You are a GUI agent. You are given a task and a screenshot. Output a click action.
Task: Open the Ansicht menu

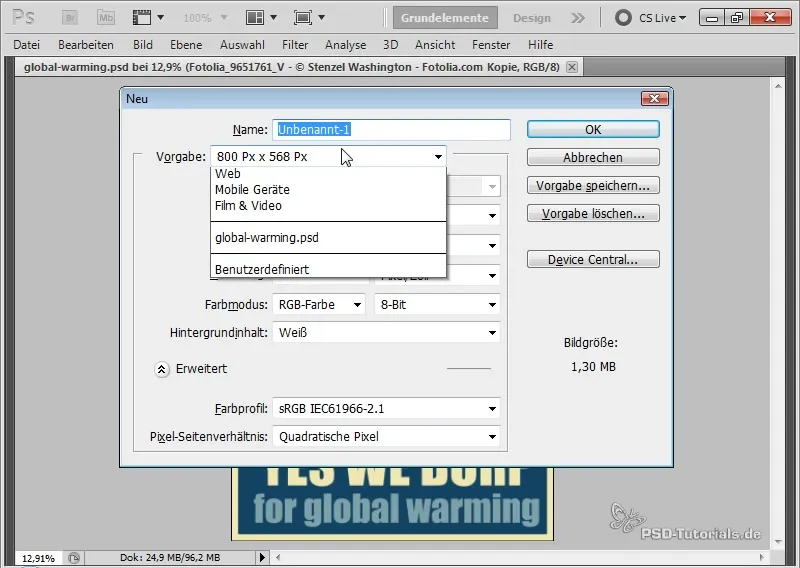435,45
